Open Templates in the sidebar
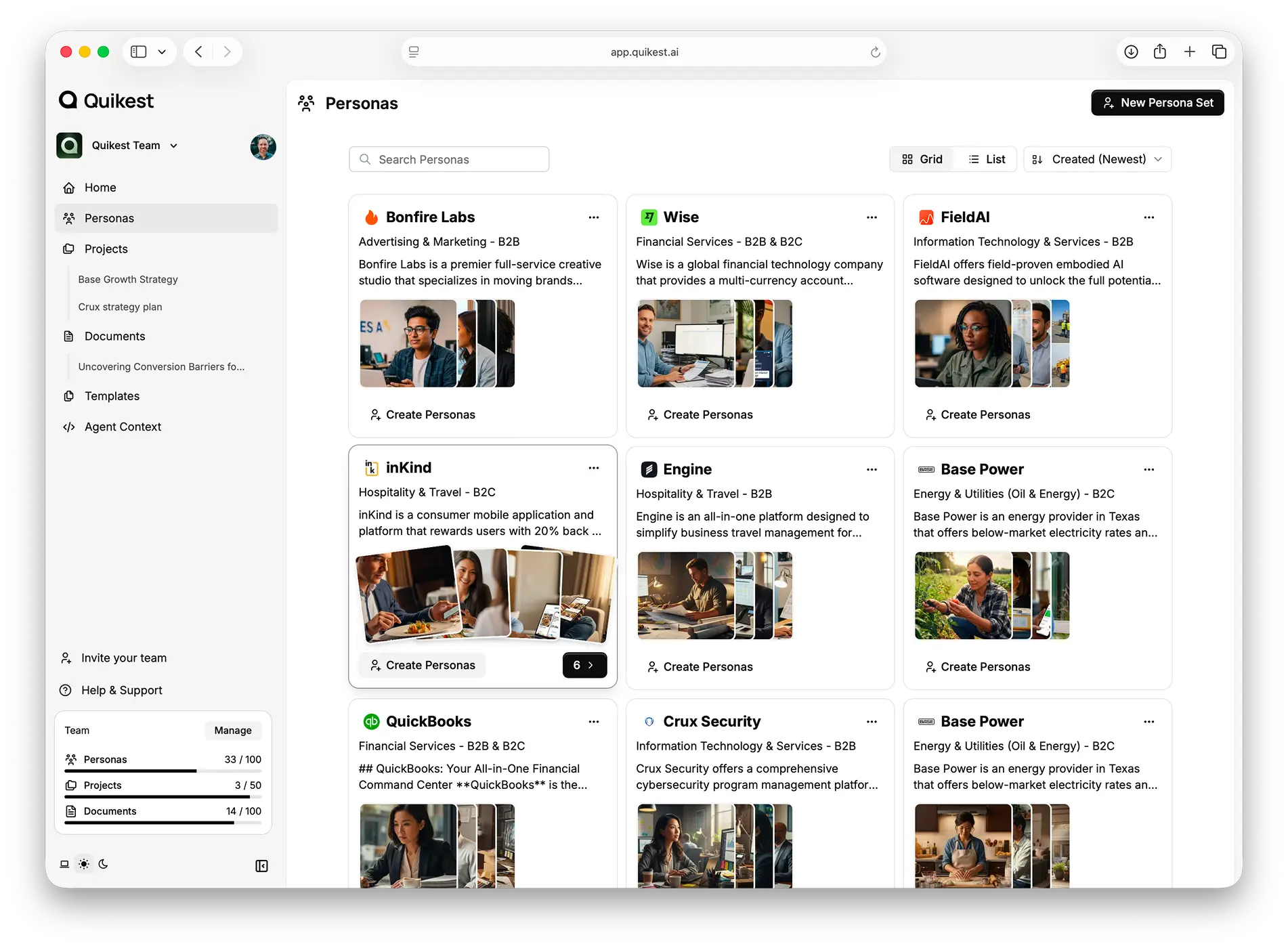 coord(166,396)
